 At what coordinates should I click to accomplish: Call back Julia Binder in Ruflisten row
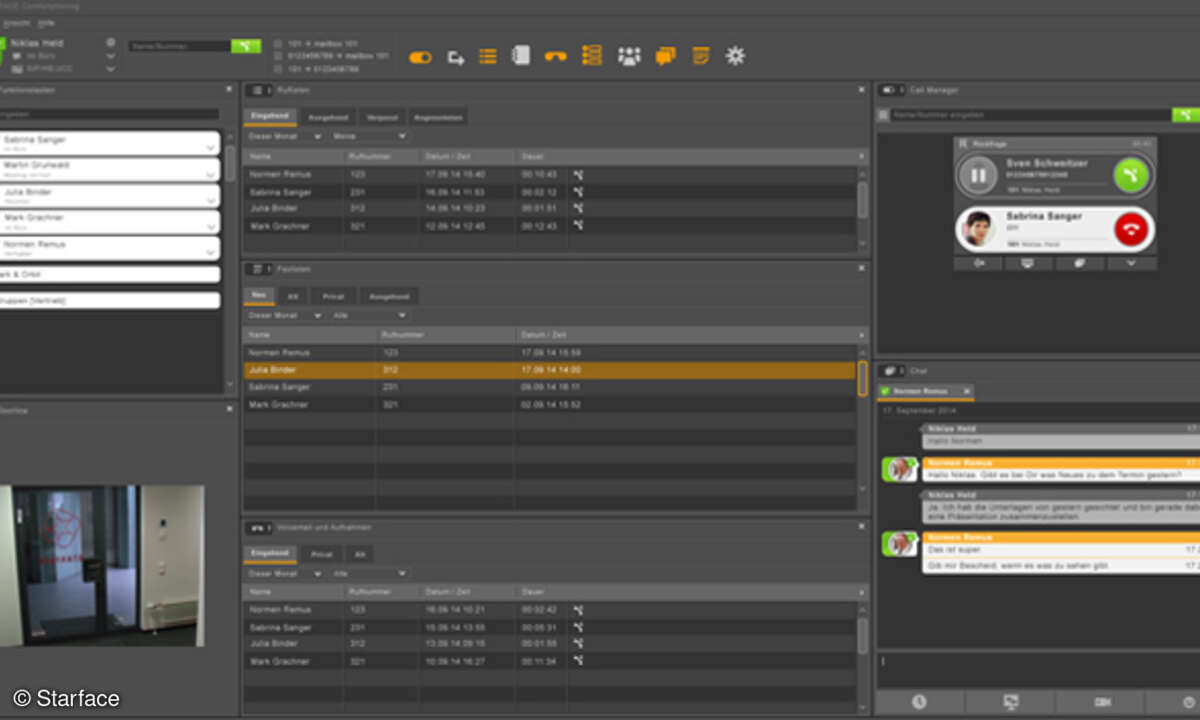coord(578,208)
